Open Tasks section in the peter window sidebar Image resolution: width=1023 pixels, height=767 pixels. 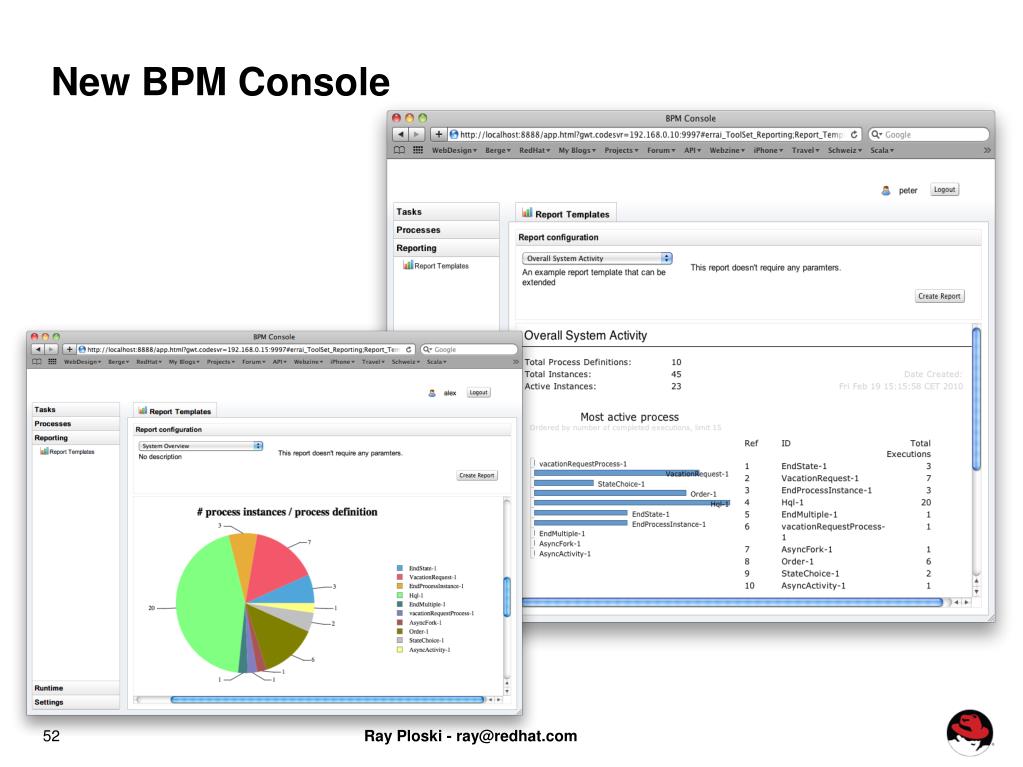446,211
